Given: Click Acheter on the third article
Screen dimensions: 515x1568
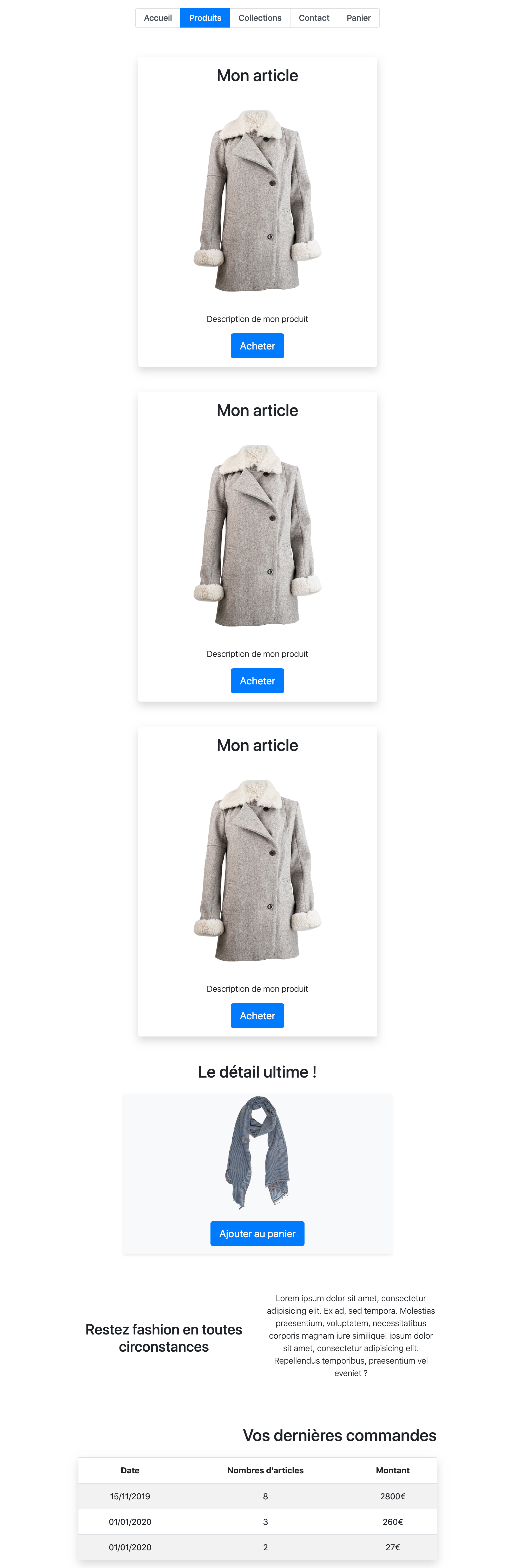Looking at the screenshot, I should [x=257, y=1015].
